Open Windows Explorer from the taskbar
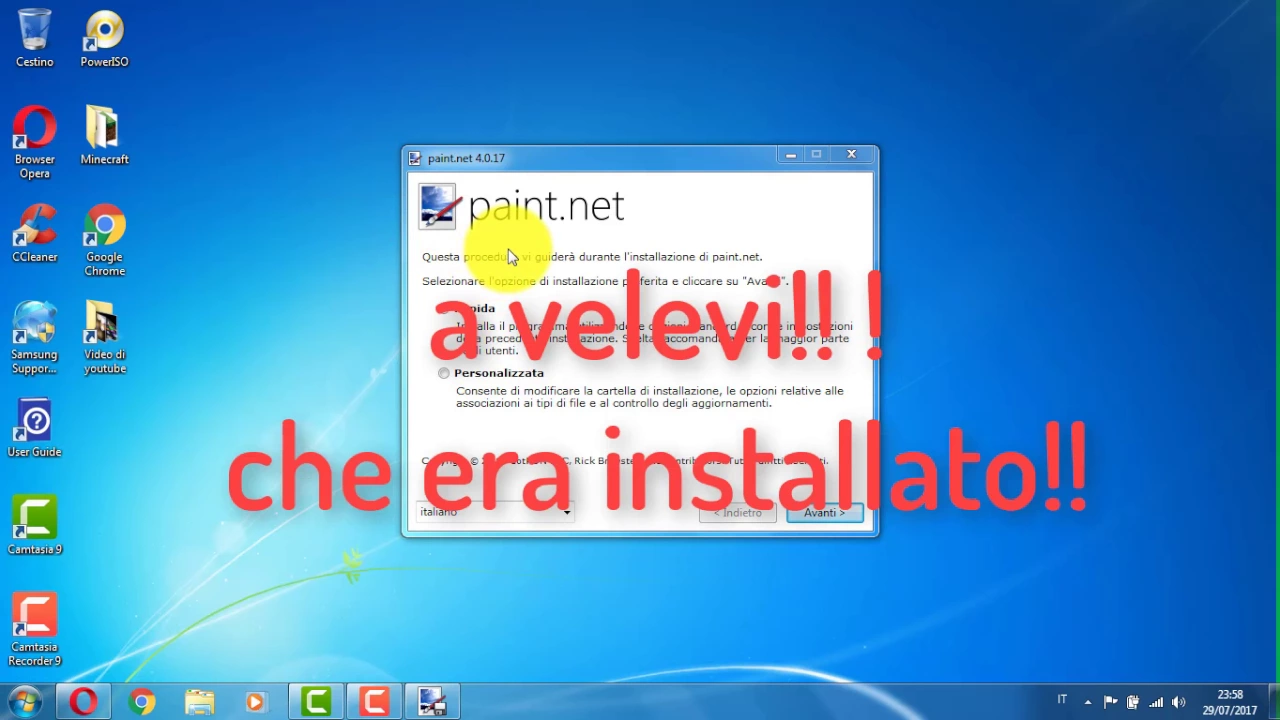This screenshot has height=720, width=1280. 199,702
